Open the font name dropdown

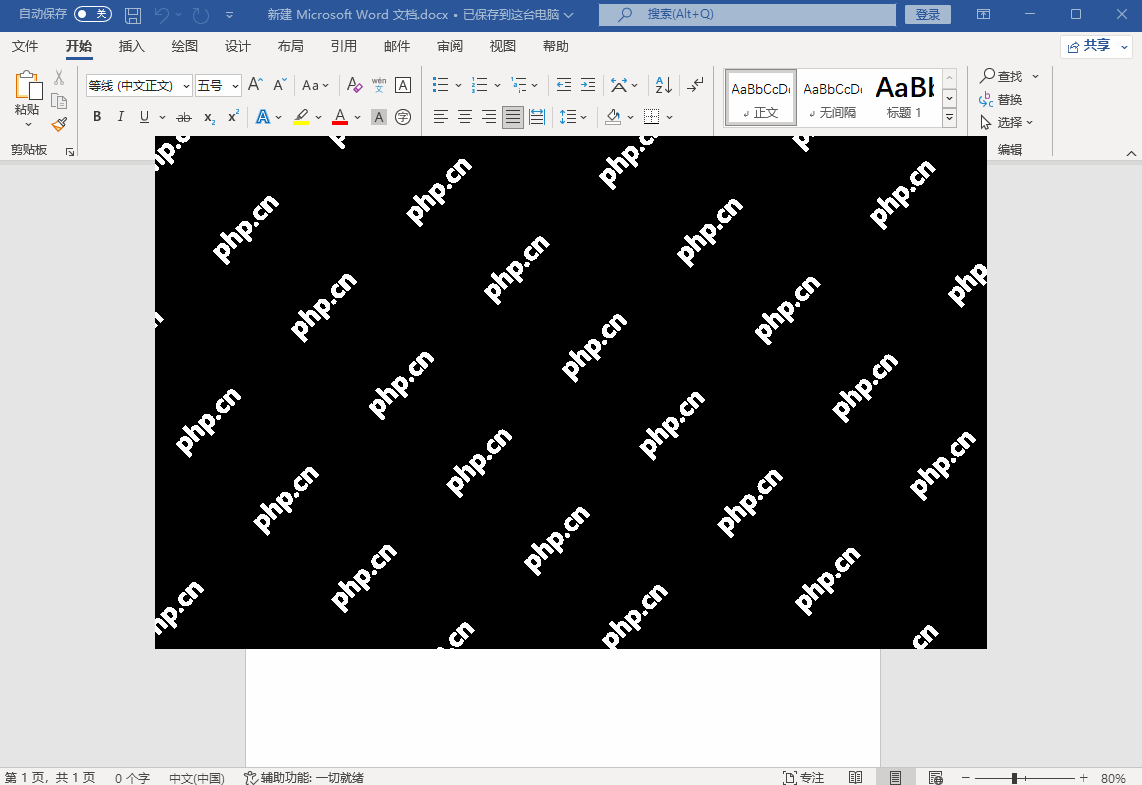pos(186,86)
